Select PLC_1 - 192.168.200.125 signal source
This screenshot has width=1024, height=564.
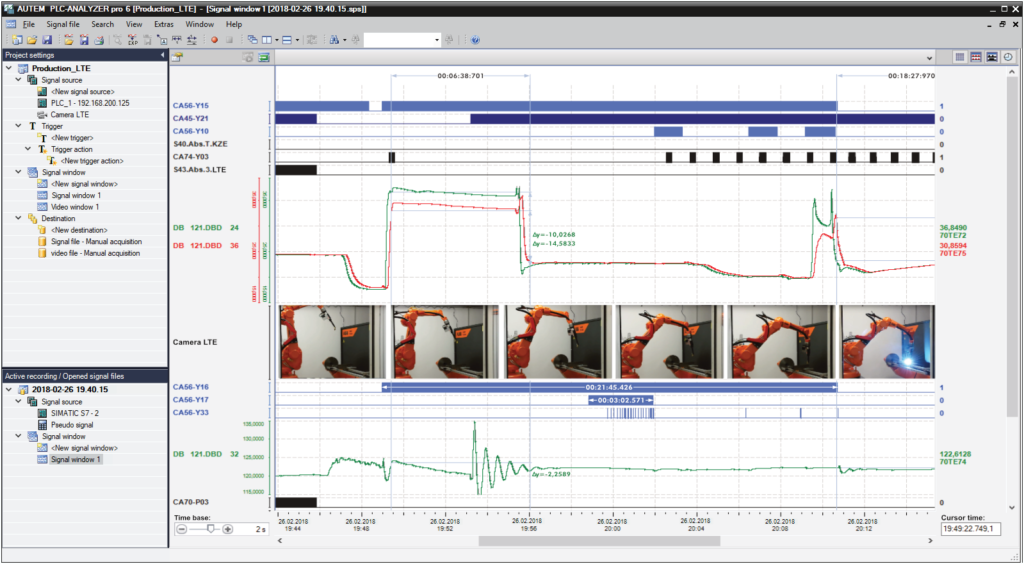point(90,103)
